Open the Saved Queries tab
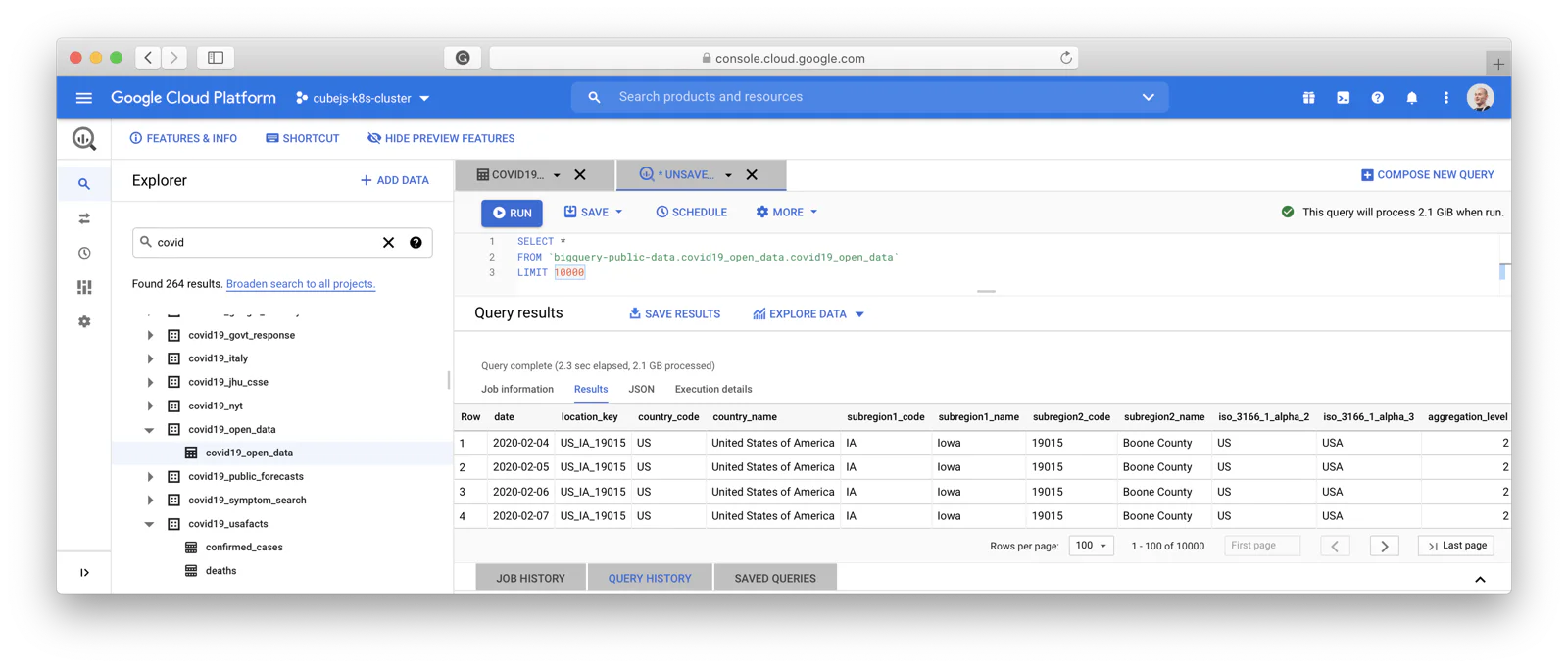Viewport: 1568px width, 668px height. [775, 578]
